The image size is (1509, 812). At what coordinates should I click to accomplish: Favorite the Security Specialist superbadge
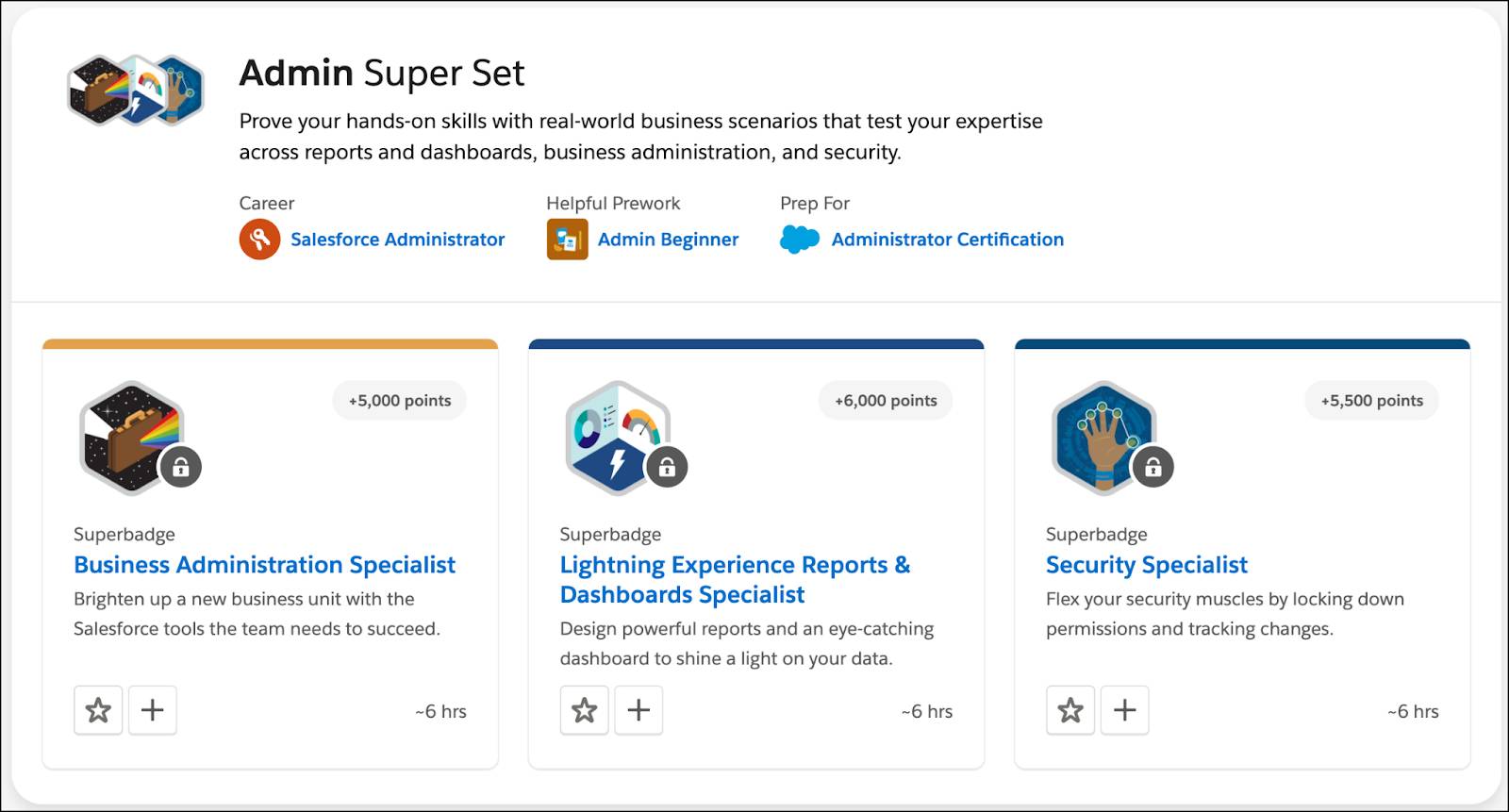(1070, 710)
